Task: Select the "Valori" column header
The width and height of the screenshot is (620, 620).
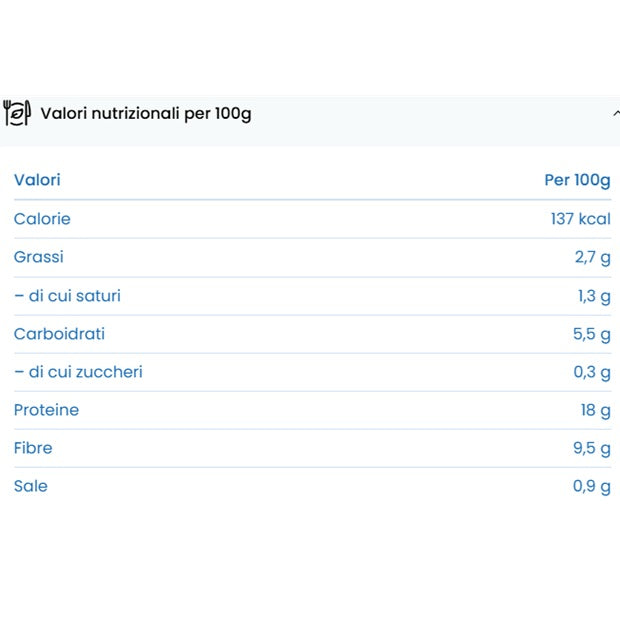Action: point(37,180)
